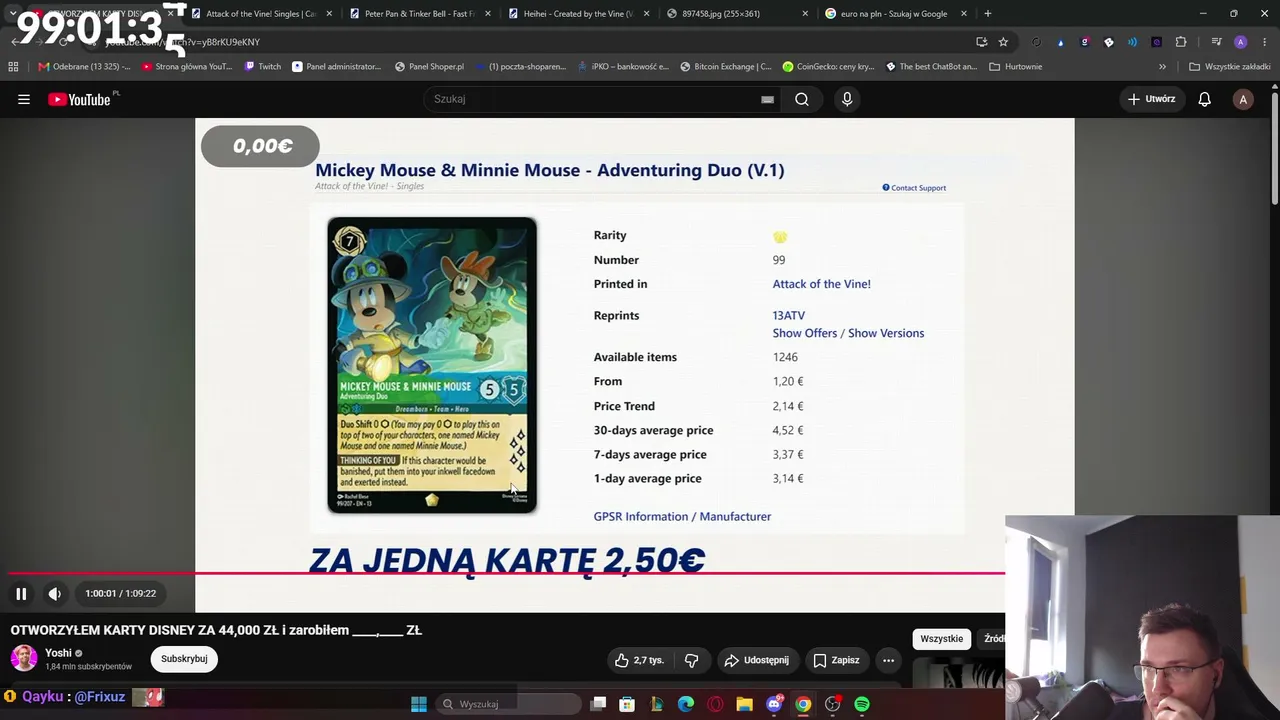Screen dimensions: 1280x720
Task: Open Microsoft Store from the taskbar
Action: coord(627,704)
